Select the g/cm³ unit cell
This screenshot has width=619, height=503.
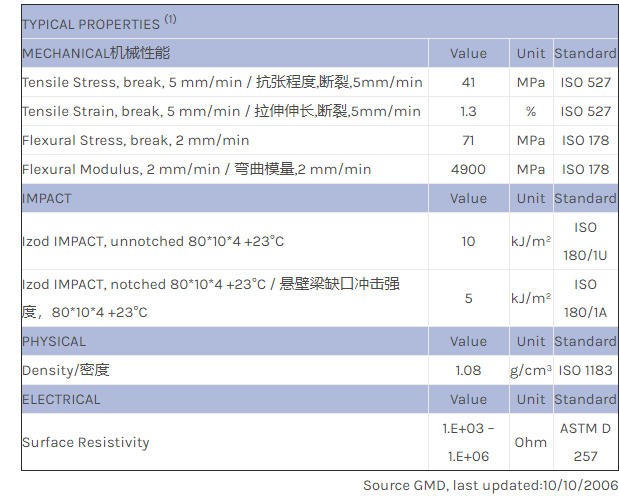click(x=531, y=370)
